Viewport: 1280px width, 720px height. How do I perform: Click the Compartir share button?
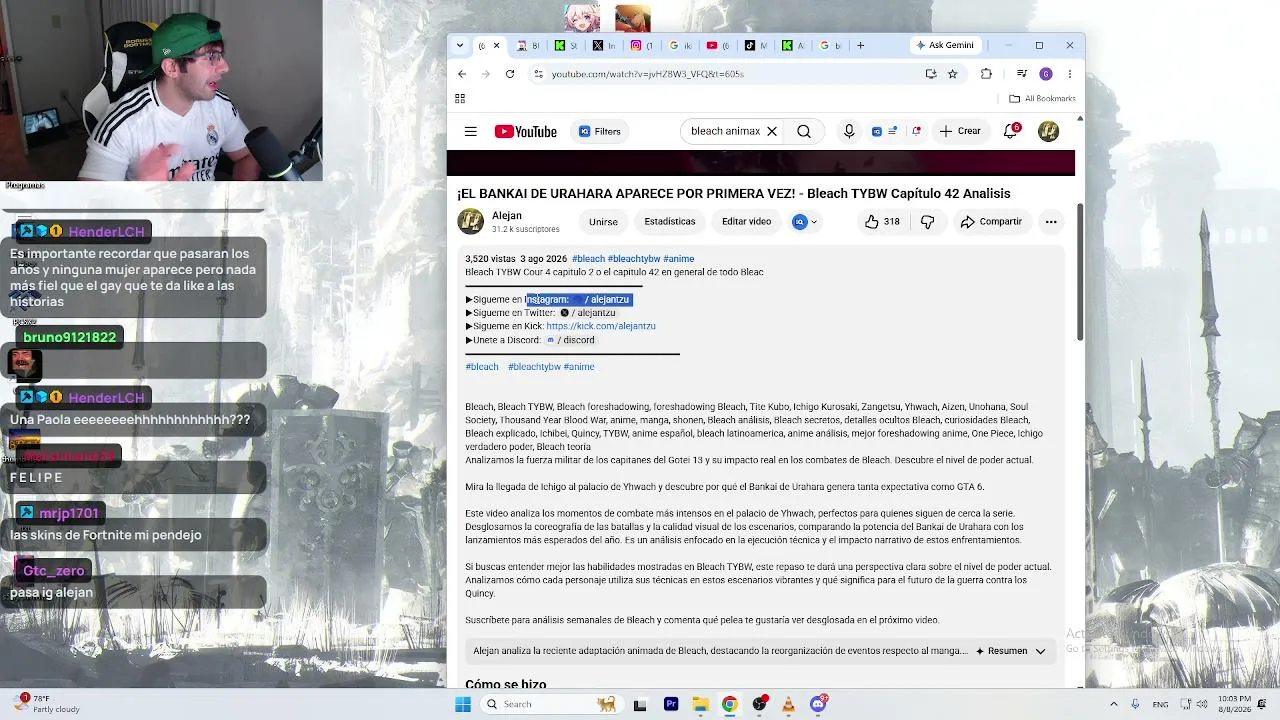991,222
